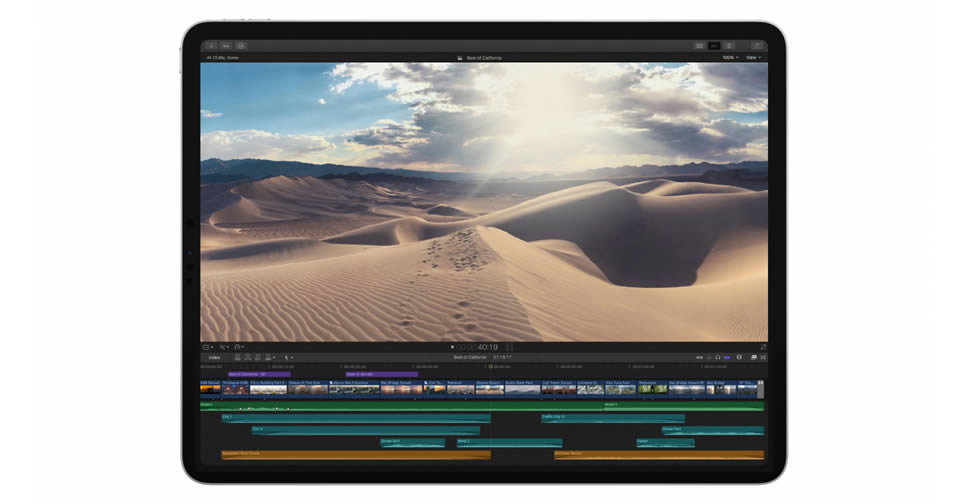Click the import media icon in top toolbar
The width and height of the screenshot is (968, 504).
(x=210, y=45)
